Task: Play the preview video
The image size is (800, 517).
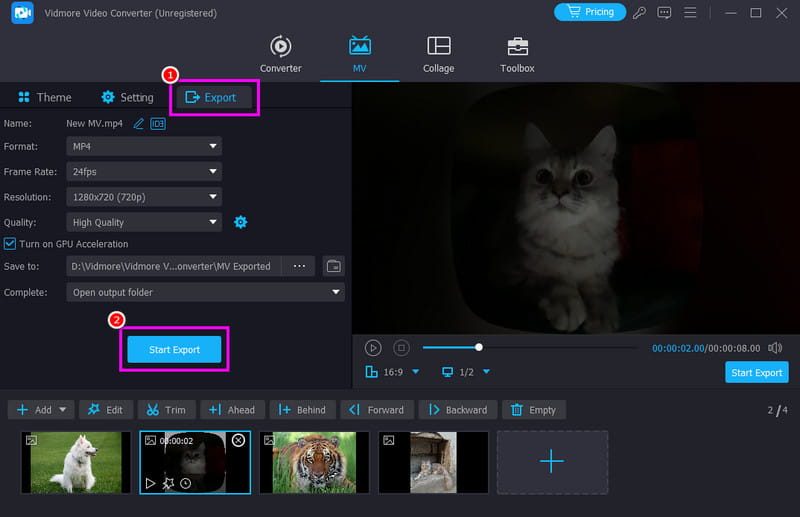Action: [373, 348]
